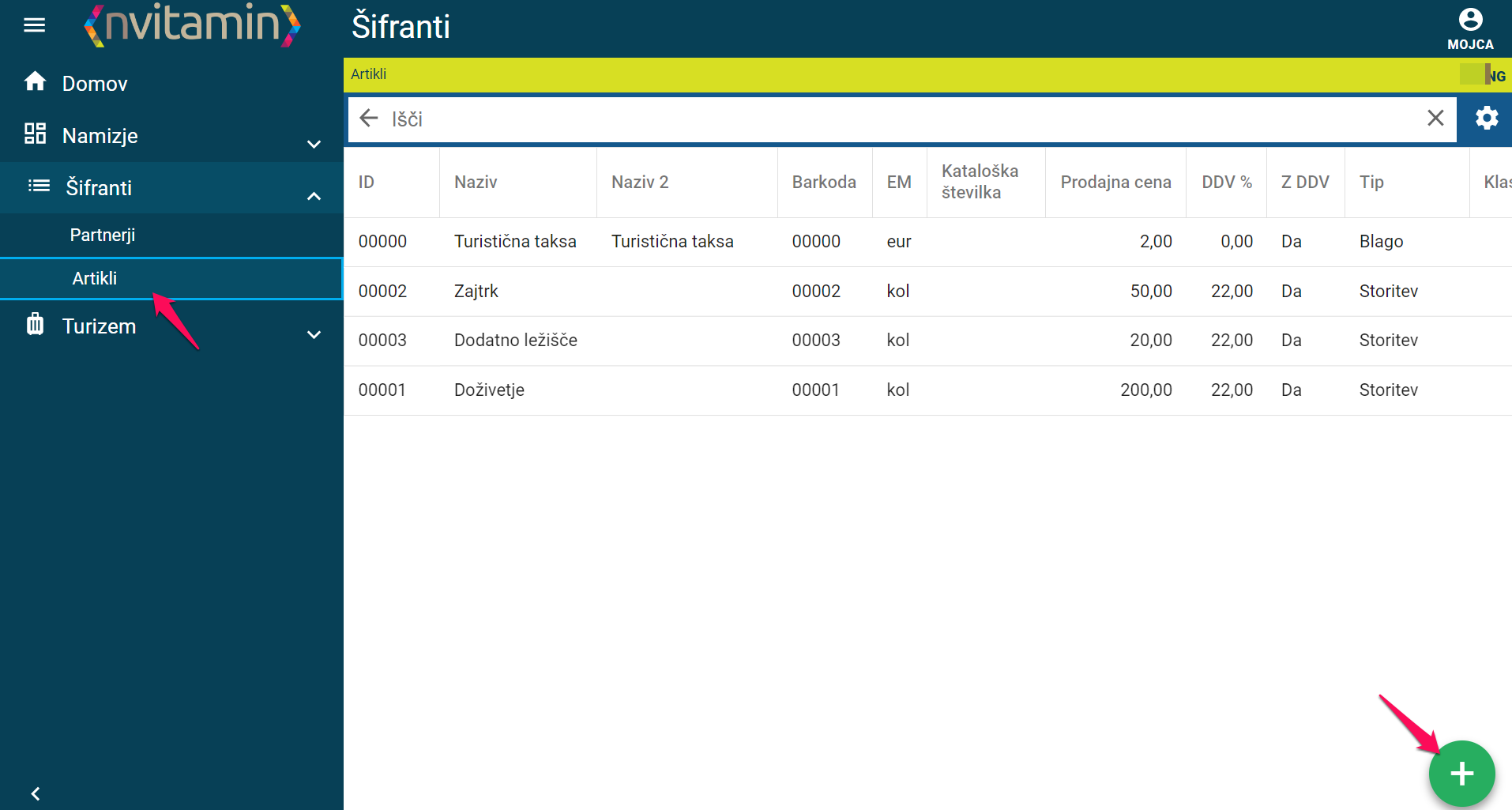Click row ID 00002
The image size is (1512, 810).
pyautogui.click(x=382, y=292)
